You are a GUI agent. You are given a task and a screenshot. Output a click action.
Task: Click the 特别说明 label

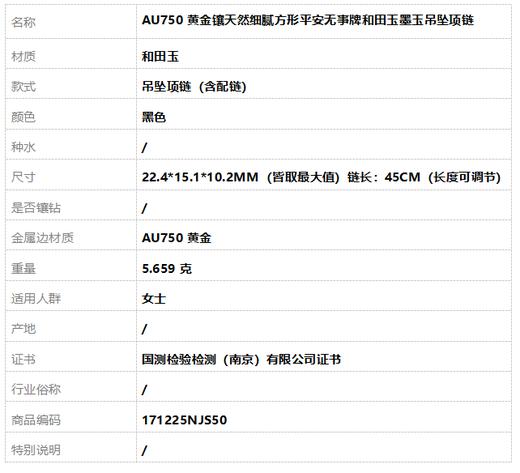pos(36,450)
